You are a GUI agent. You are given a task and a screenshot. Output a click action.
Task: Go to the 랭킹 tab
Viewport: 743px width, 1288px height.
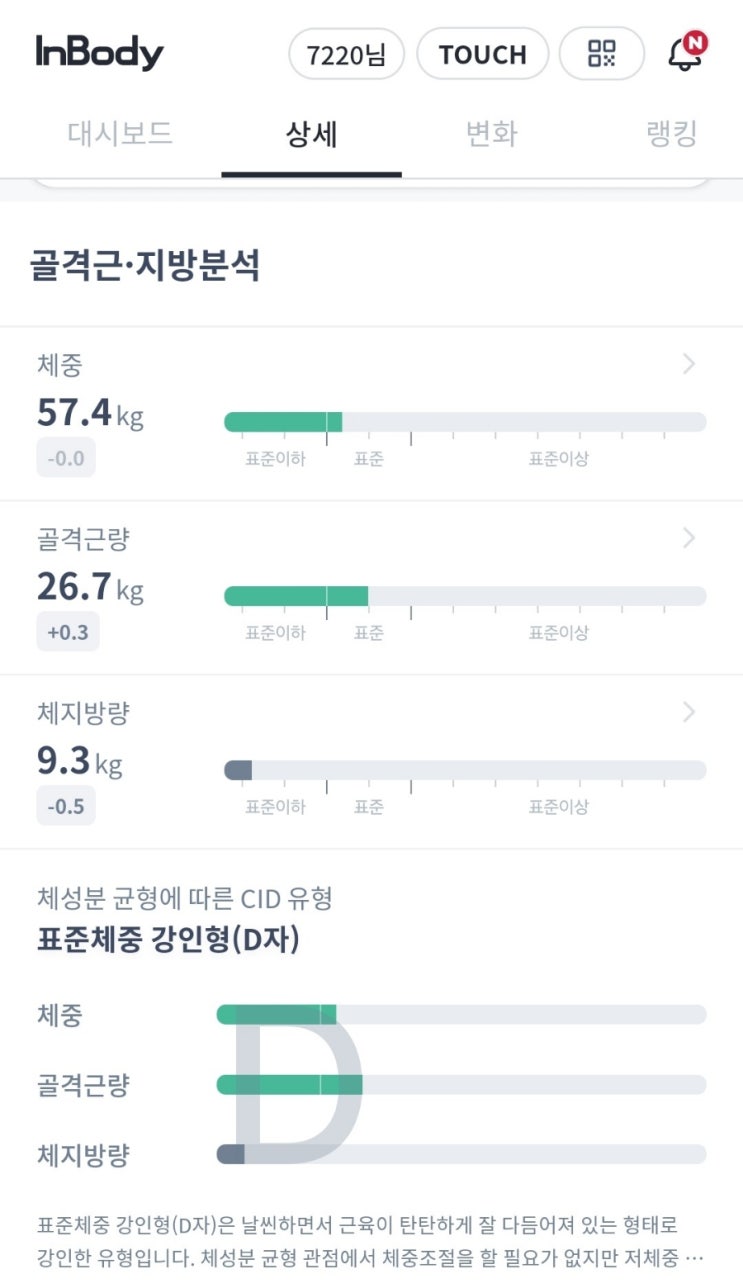click(x=671, y=134)
